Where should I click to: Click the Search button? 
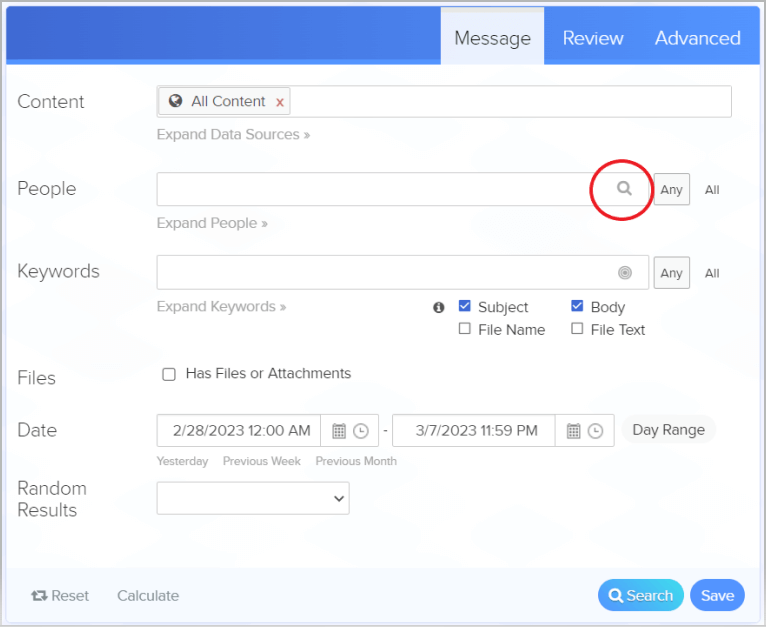pos(640,595)
